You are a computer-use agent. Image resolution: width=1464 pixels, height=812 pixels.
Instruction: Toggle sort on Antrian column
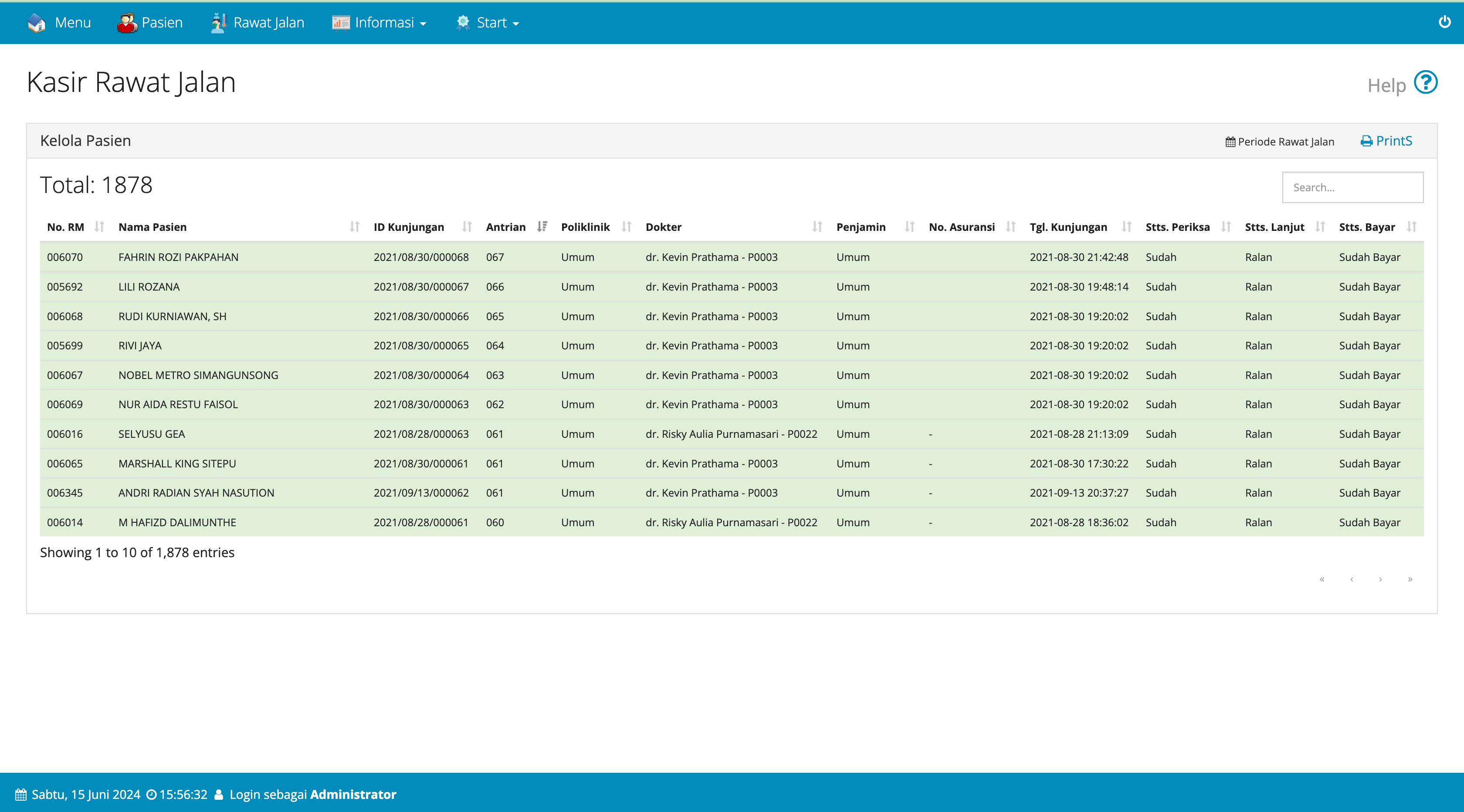tap(542, 227)
